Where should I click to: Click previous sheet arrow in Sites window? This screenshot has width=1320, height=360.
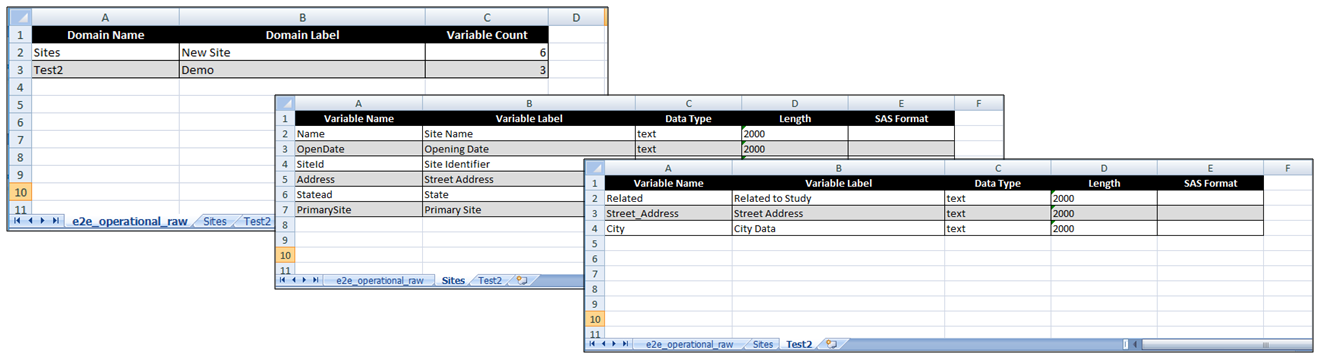pyautogui.click(x=294, y=281)
